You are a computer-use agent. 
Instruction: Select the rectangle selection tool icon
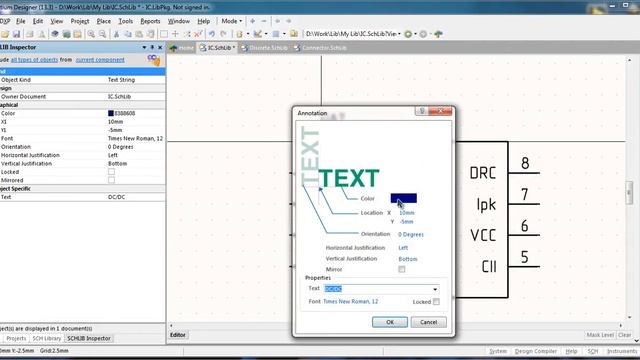[164, 34]
